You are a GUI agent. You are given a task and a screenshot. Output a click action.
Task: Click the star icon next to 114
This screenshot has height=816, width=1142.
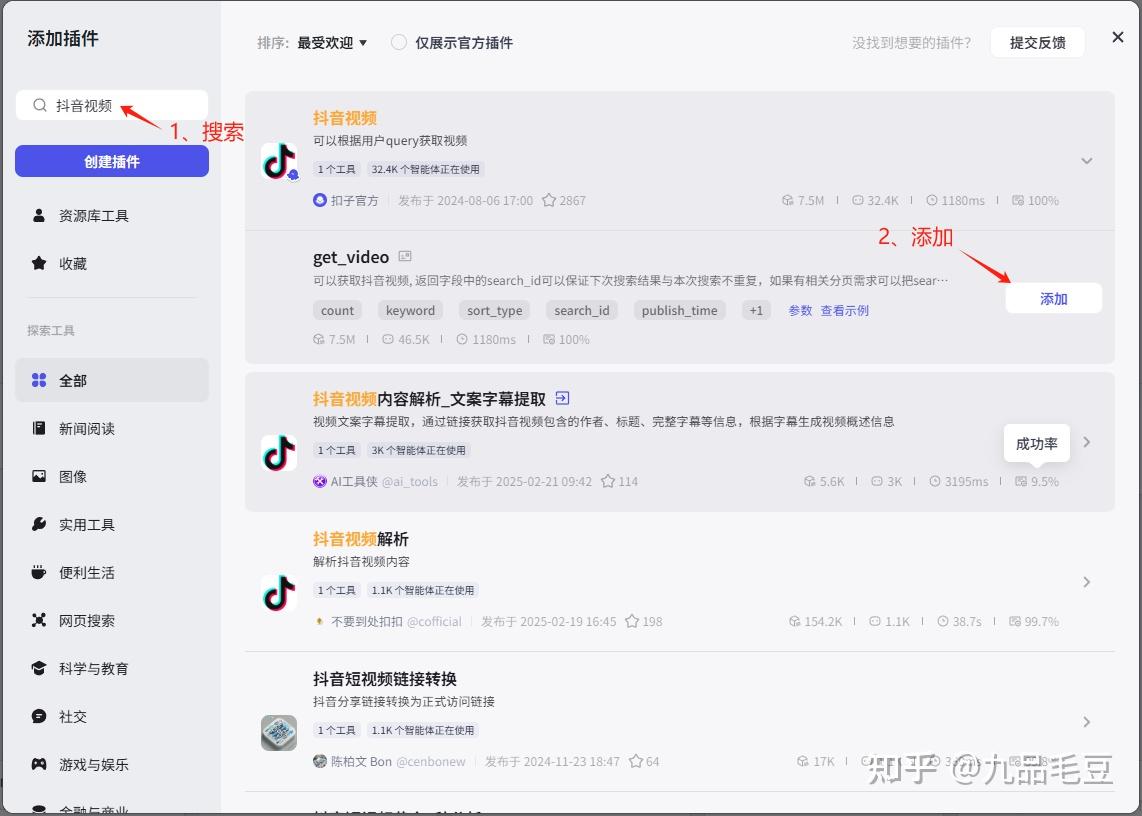click(607, 482)
